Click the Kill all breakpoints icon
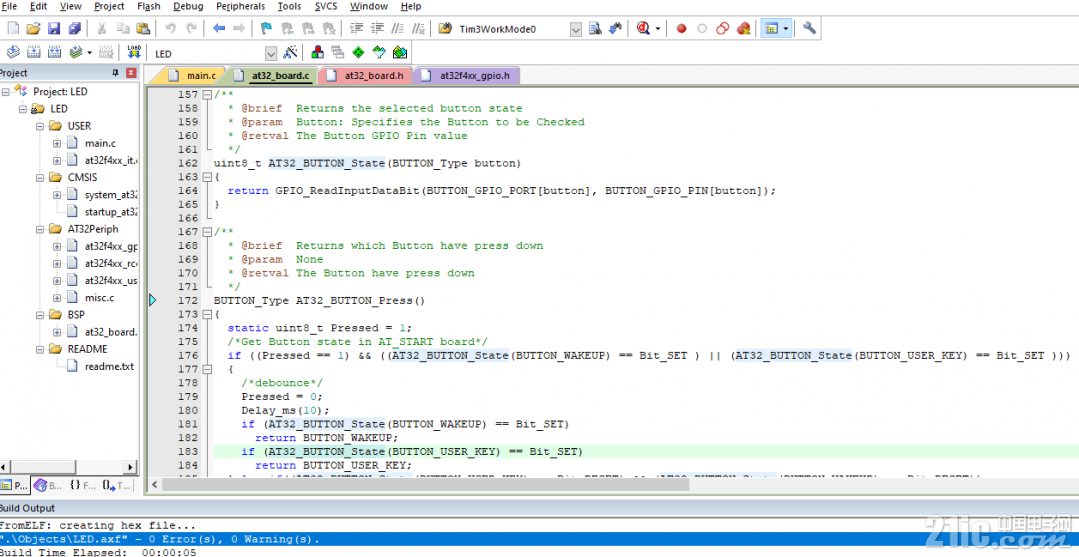 (x=743, y=29)
